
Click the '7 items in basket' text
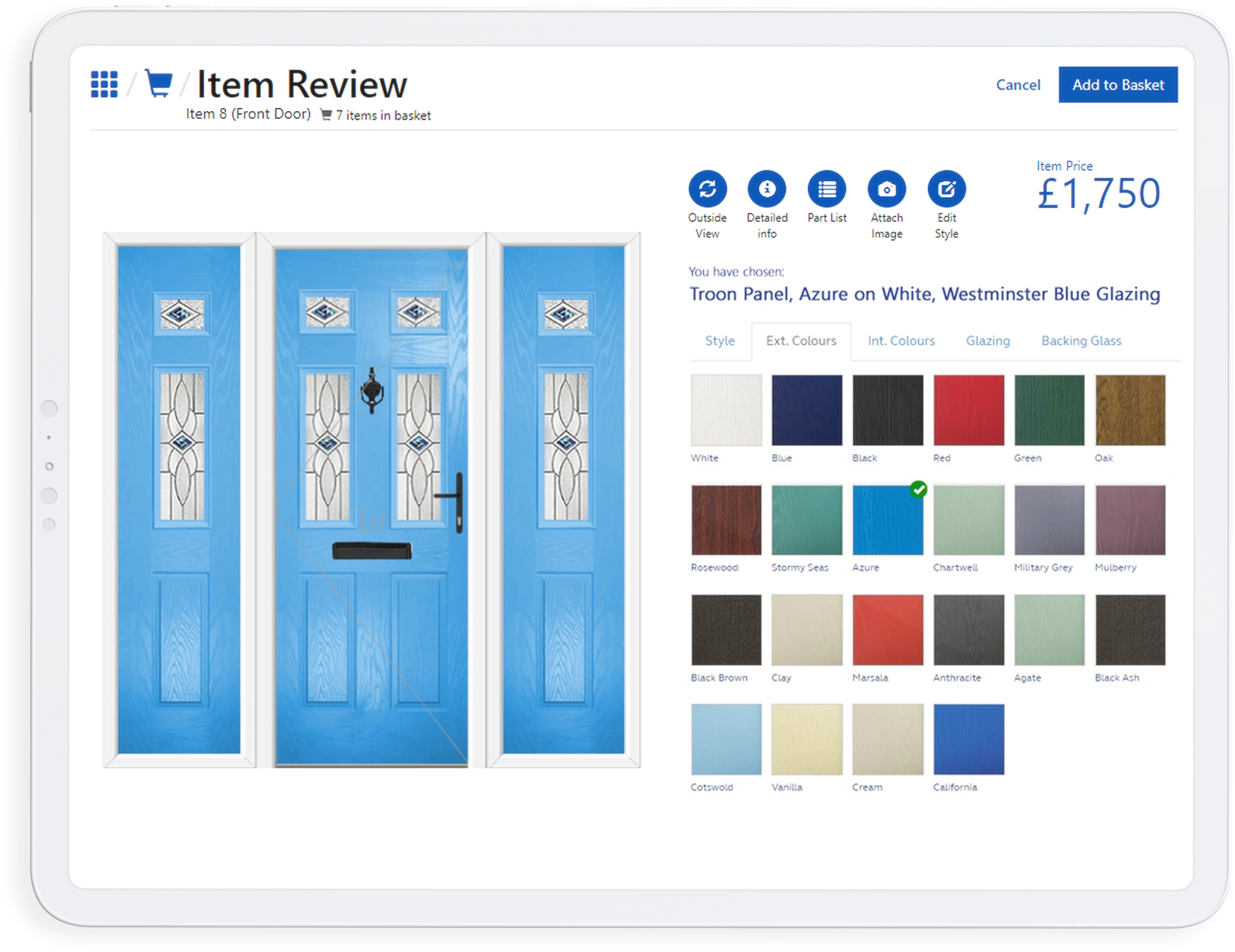(x=383, y=115)
